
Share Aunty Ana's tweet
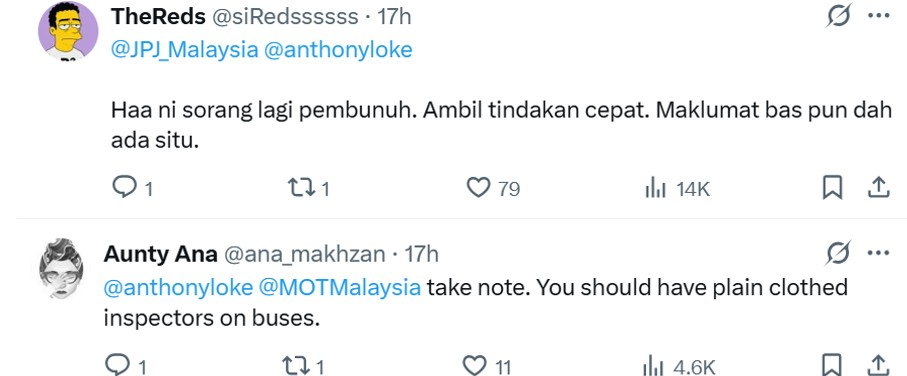(x=878, y=366)
